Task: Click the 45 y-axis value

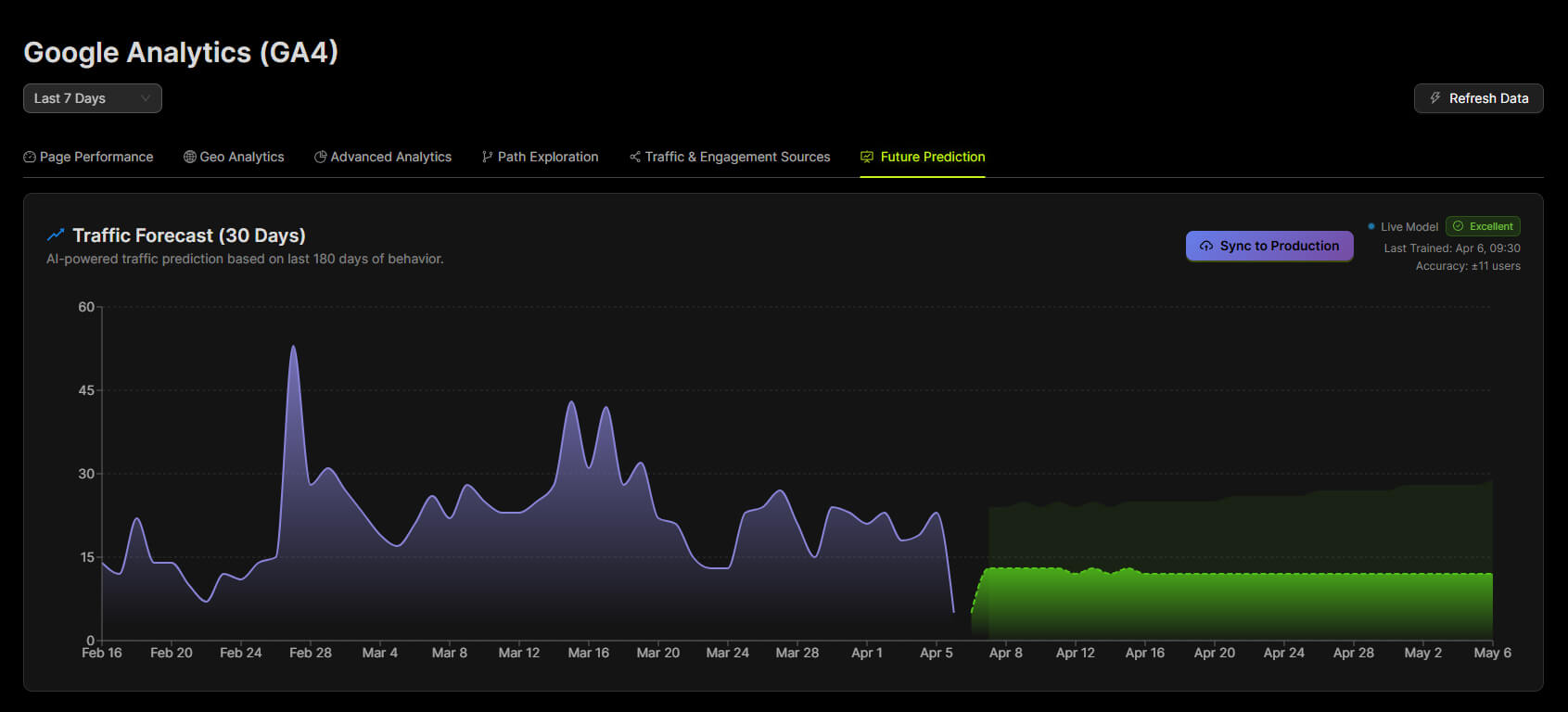Action: [x=86, y=390]
